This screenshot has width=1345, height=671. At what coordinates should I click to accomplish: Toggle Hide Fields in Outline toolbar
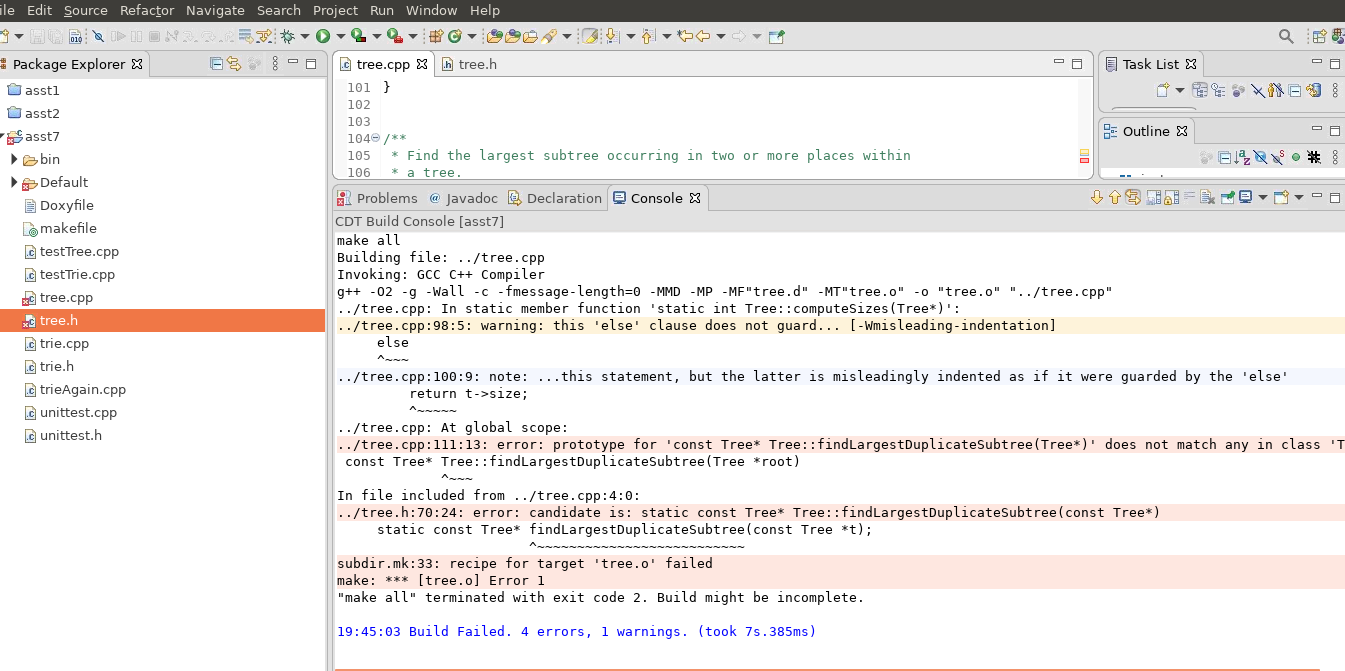point(1260,157)
